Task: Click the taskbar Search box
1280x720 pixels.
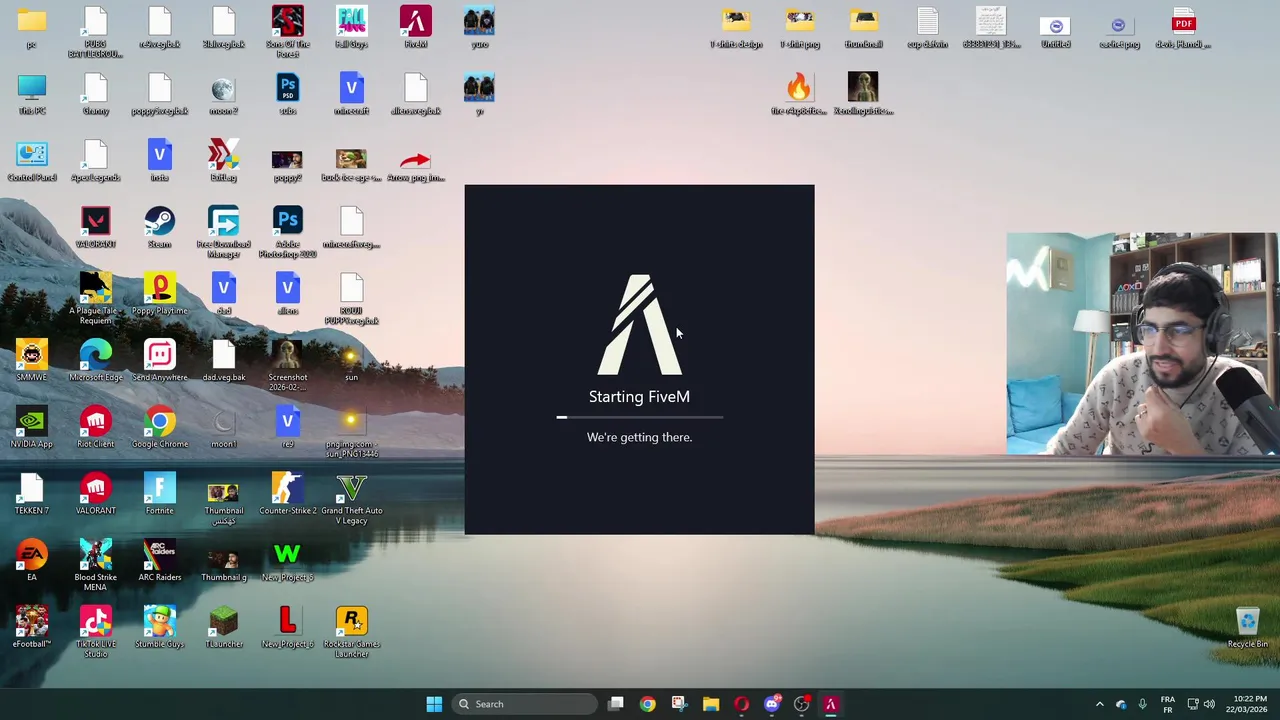Action: [524, 704]
